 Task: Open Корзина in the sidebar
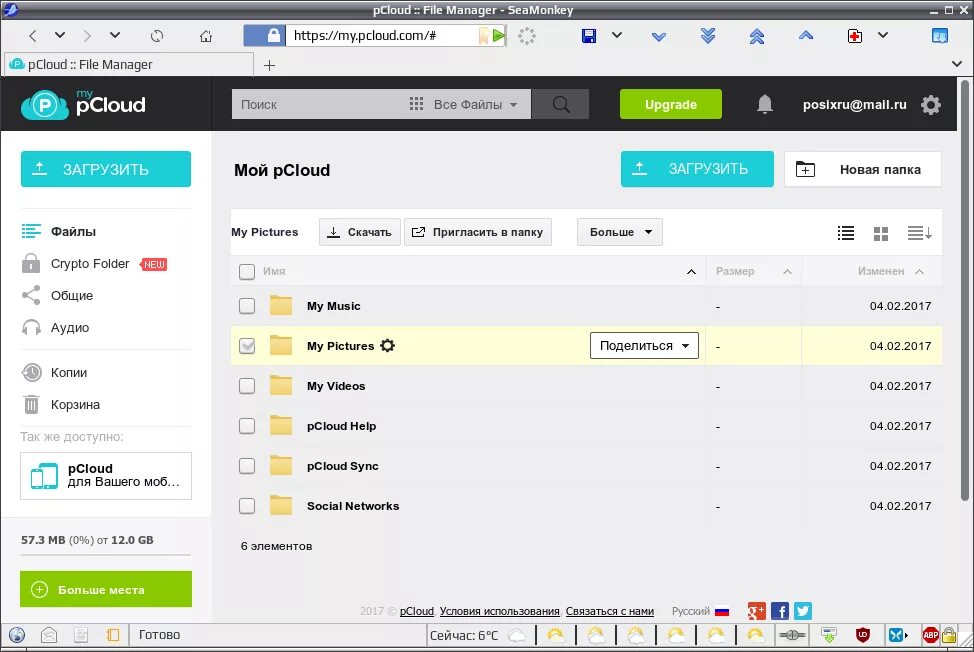60,405
